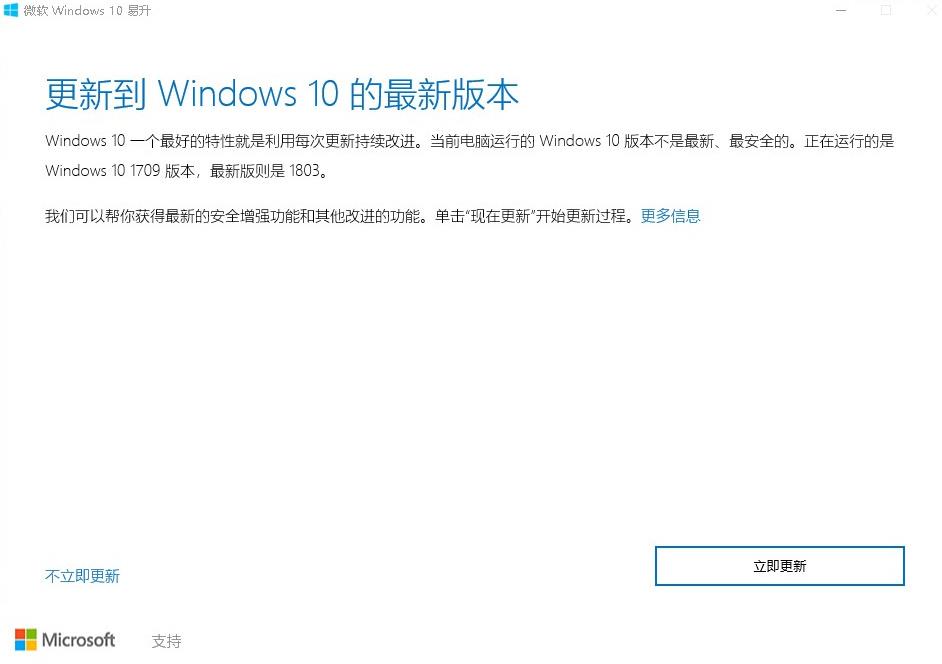Image resolution: width=942 pixels, height=664 pixels.
Task: Maximize the Windows 10 易升 window
Action: click(x=886, y=10)
